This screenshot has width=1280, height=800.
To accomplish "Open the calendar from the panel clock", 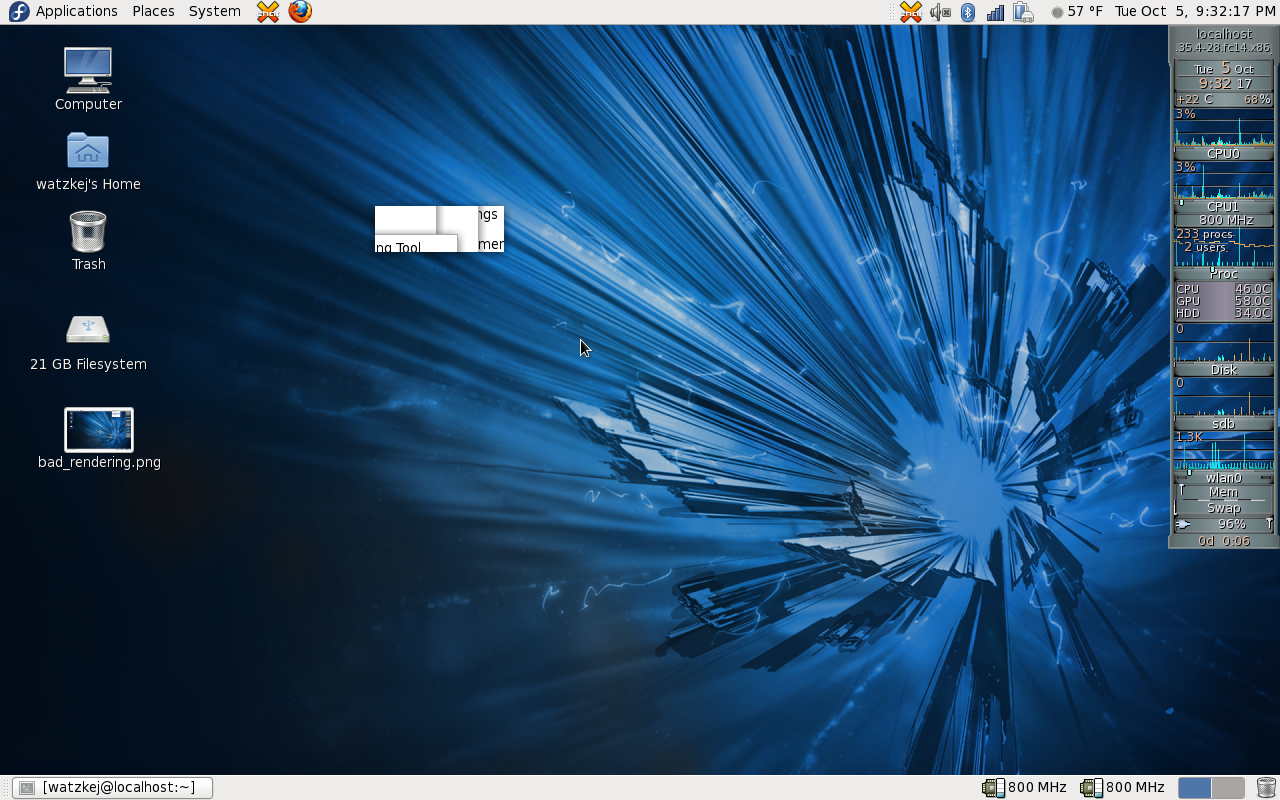I will pyautogui.click(x=1195, y=11).
